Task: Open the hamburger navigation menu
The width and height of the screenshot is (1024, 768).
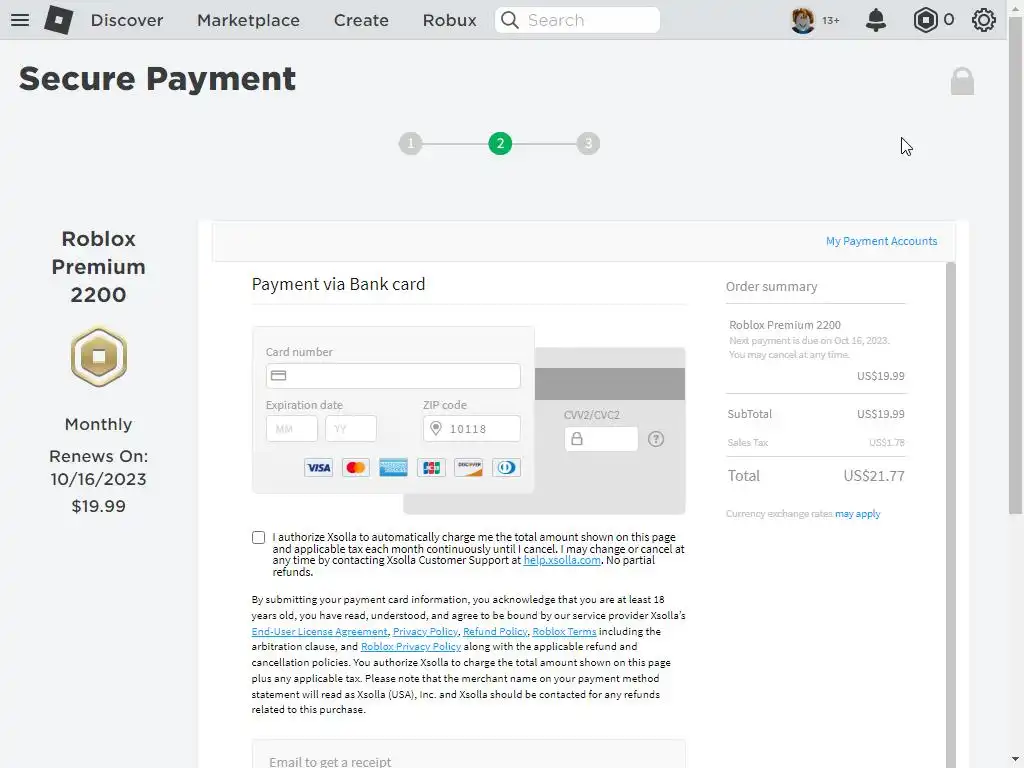Action: pos(20,20)
